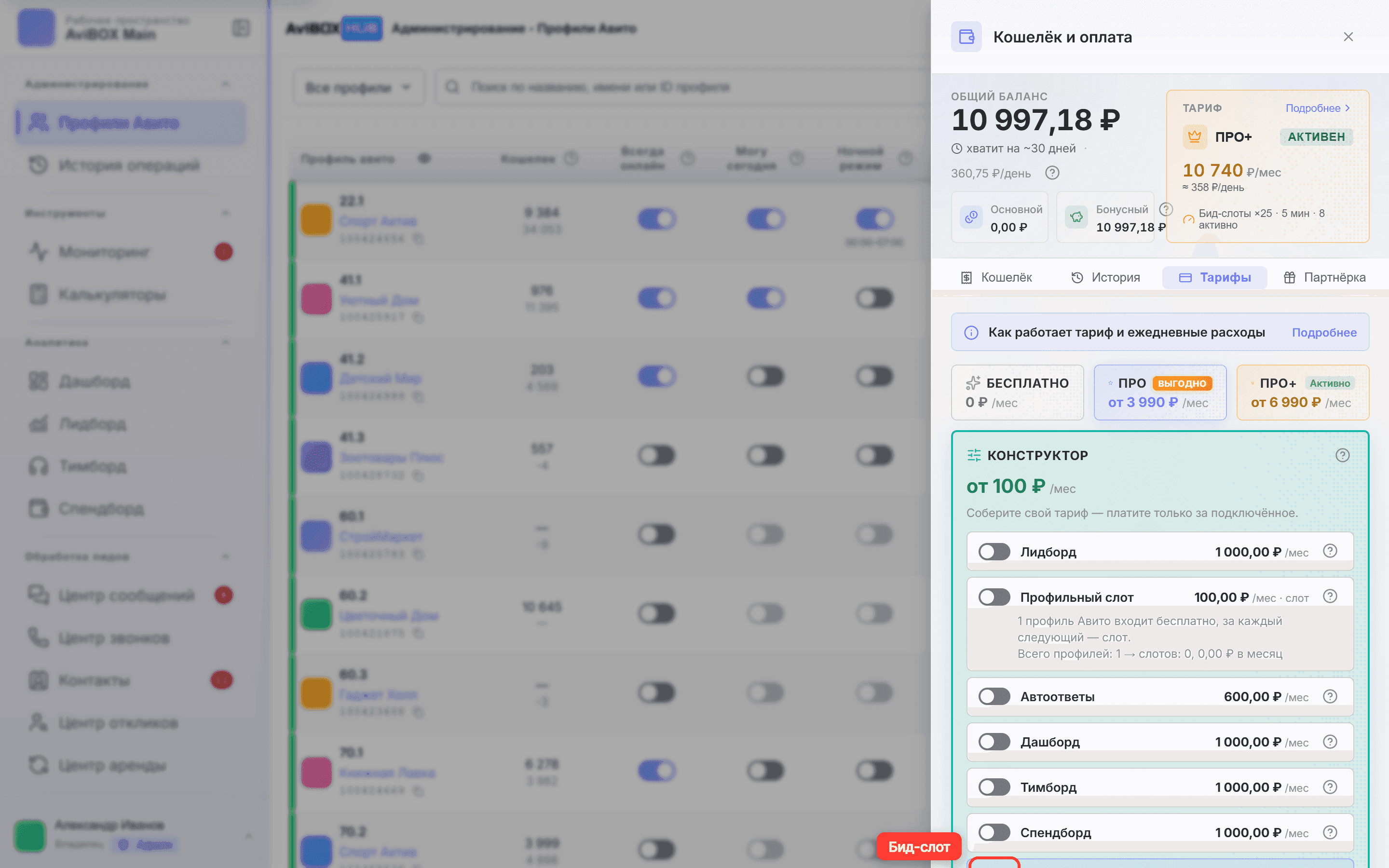Screen dimensions: 1389x868
Task: Open help icon on Автоответы row
Action: (x=1330, y=696)
